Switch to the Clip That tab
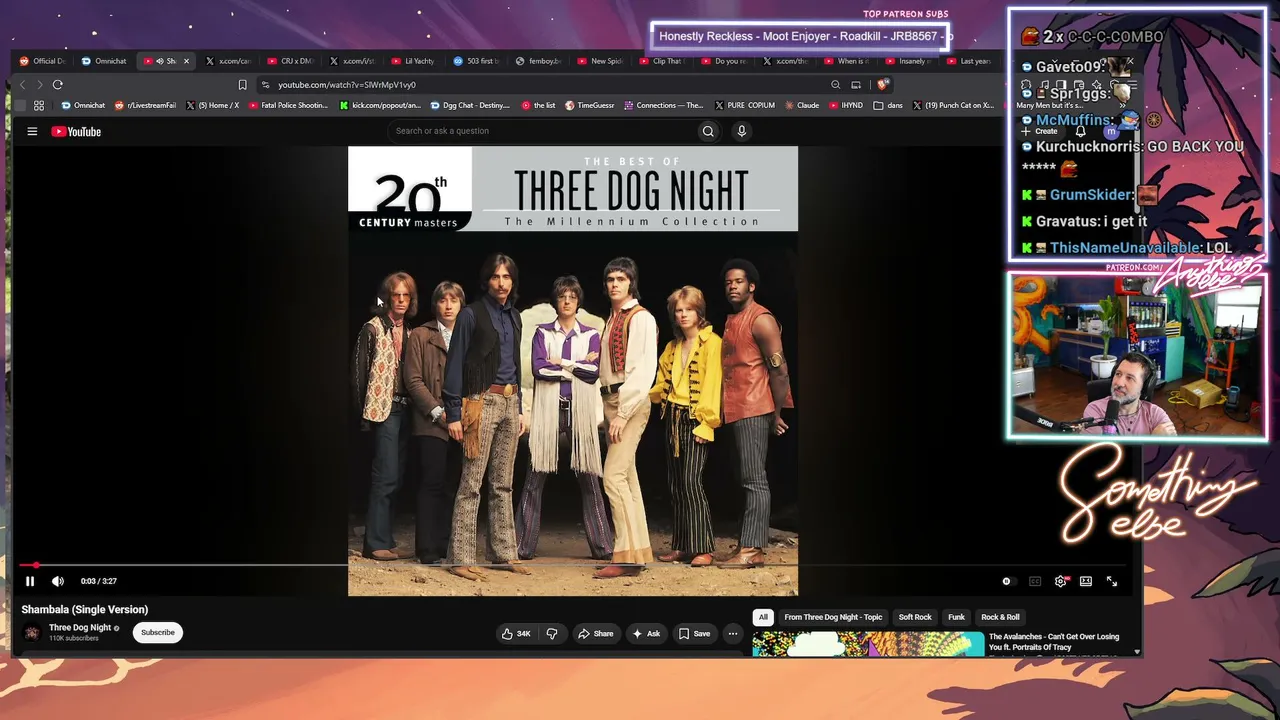This screenshot has width=1280, height=720. 662,61
